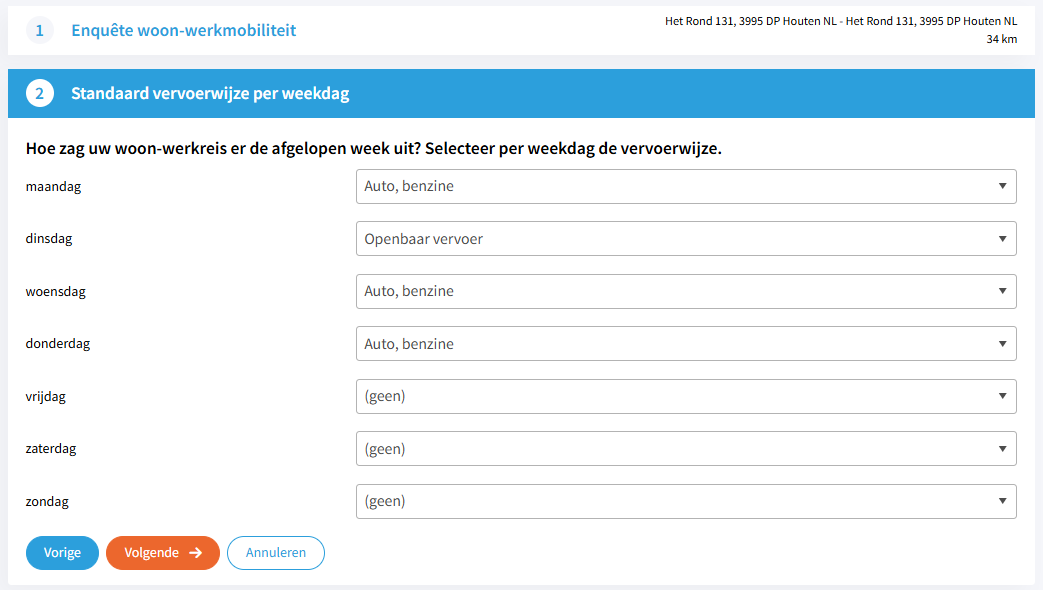
Task: Open the zaterdag transport dropdown
Action: 686,449
